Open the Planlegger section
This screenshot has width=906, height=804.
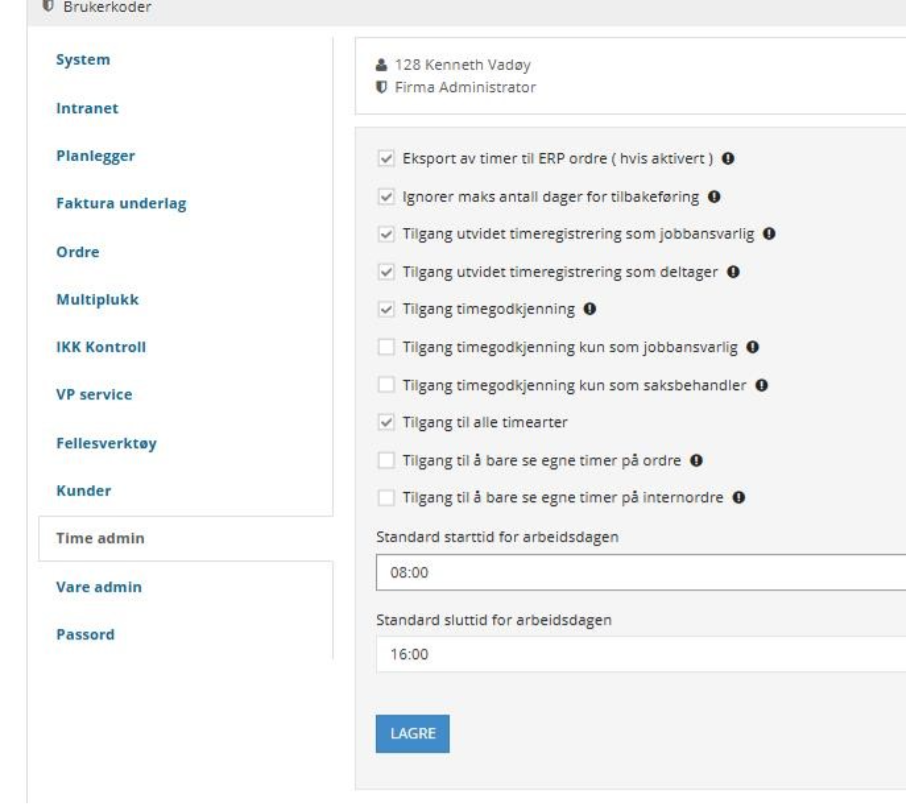point(95,156)
